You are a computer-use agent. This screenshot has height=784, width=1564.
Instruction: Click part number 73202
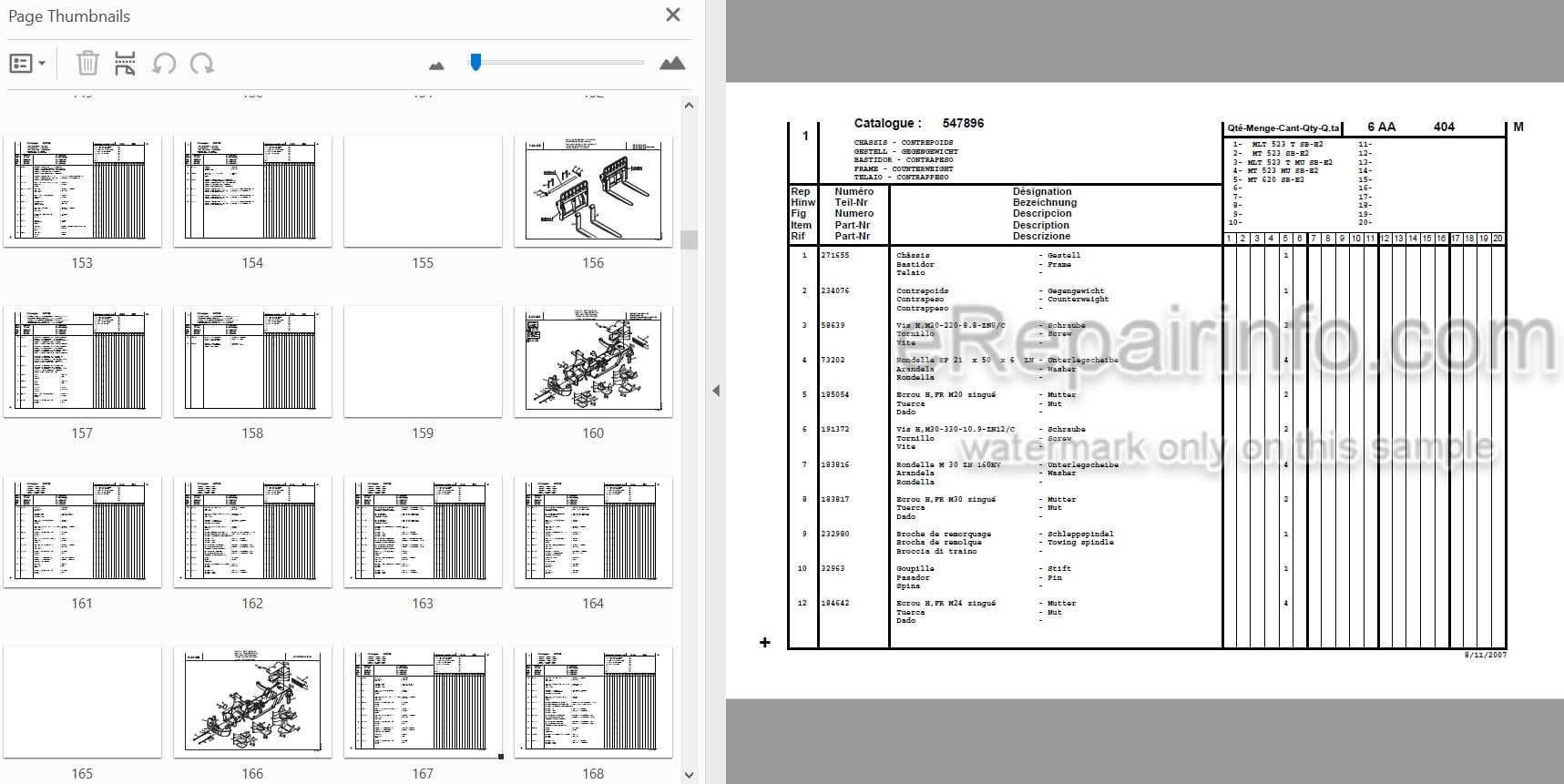point(833,360)
